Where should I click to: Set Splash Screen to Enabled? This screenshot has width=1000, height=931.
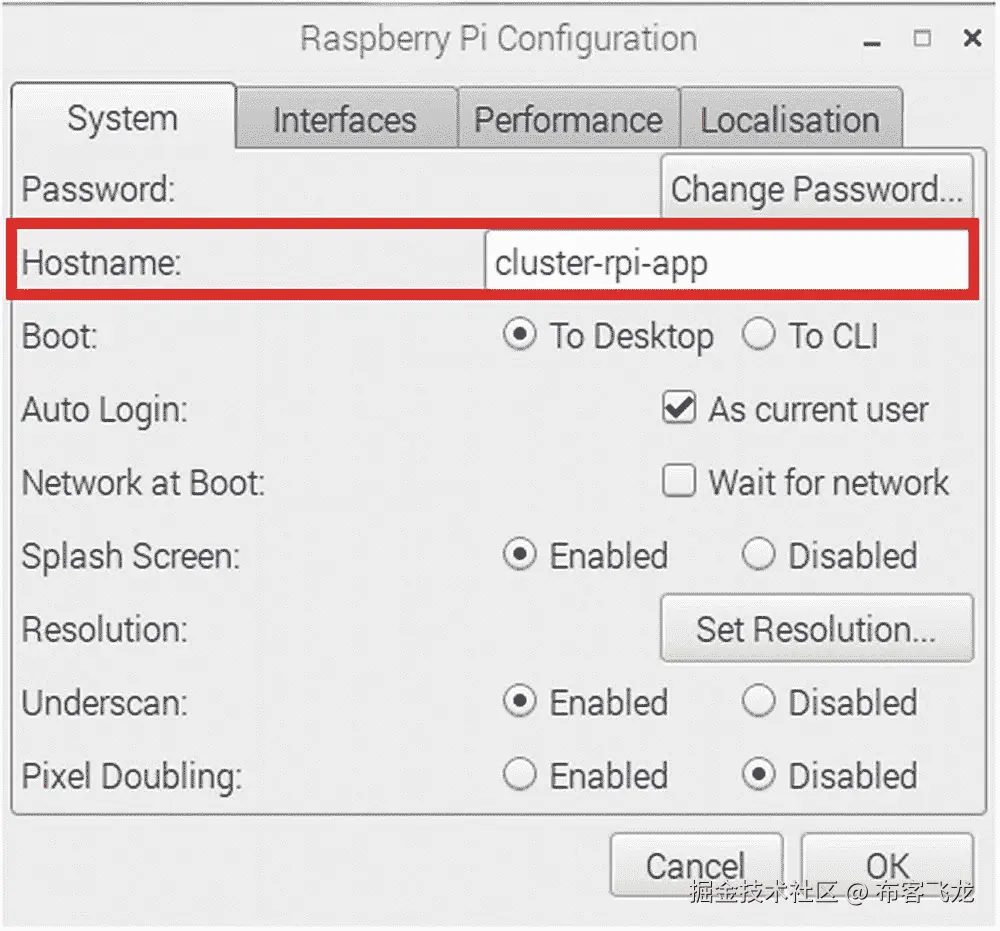(x=519, y=555)
